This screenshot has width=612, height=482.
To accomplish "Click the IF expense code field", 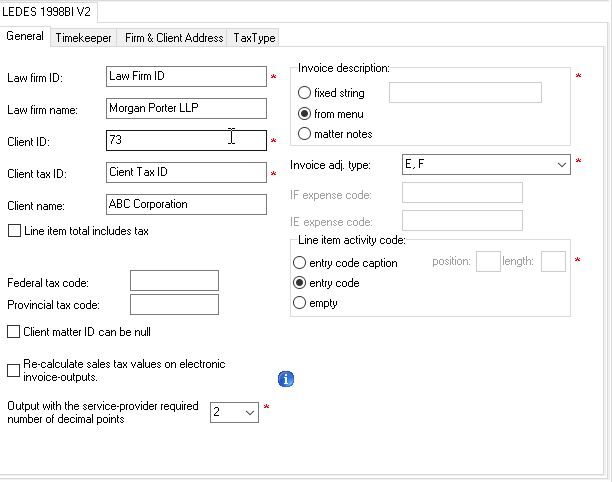I will (462, 192).
